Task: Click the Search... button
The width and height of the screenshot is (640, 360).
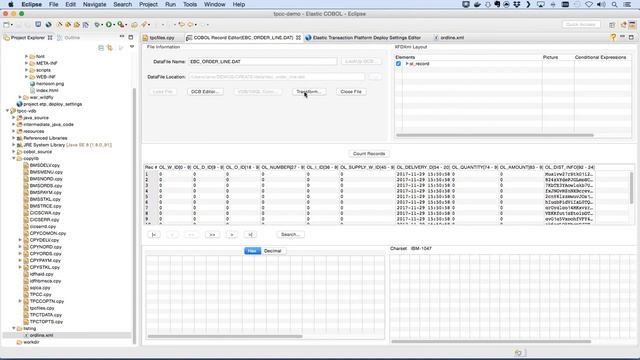Action: (290, 234)
